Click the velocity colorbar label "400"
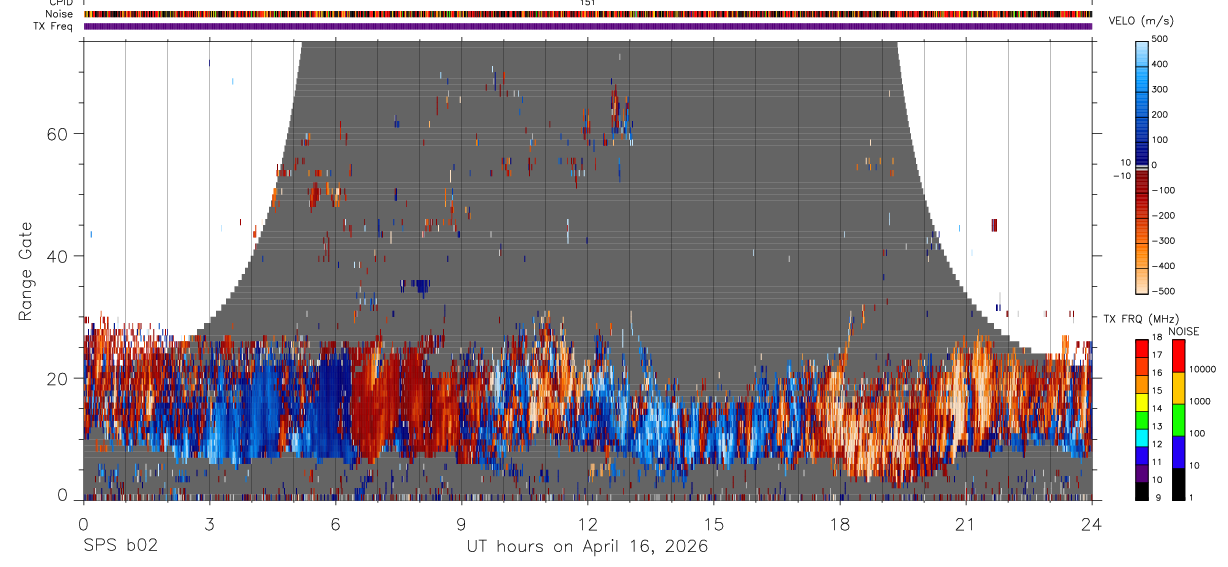This screenshot has width=1228, height=567. [1160, 64]
